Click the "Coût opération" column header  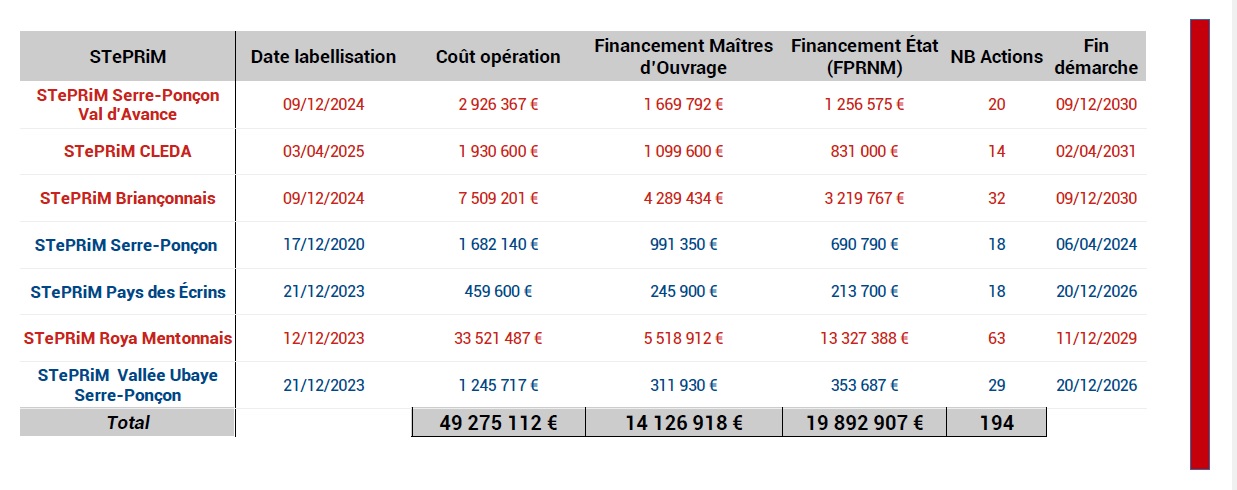tap(498, 57)
